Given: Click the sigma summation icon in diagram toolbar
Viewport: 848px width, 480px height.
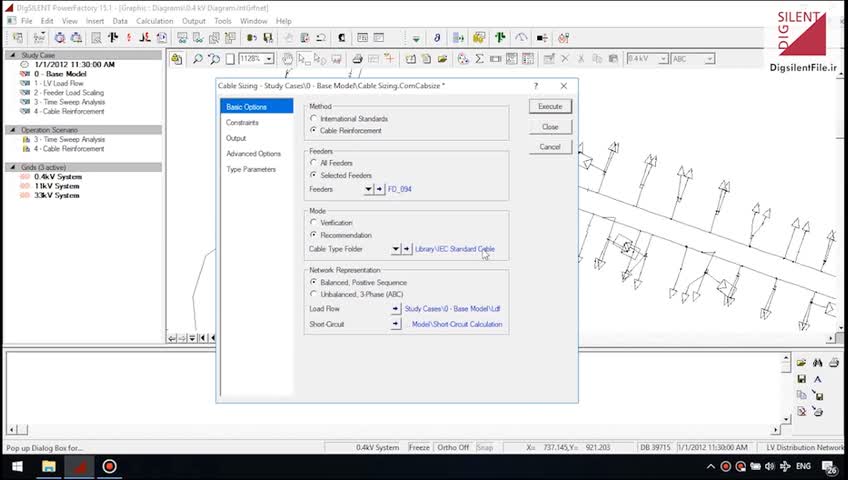Looking at the screenshot, I should point(480,59).
